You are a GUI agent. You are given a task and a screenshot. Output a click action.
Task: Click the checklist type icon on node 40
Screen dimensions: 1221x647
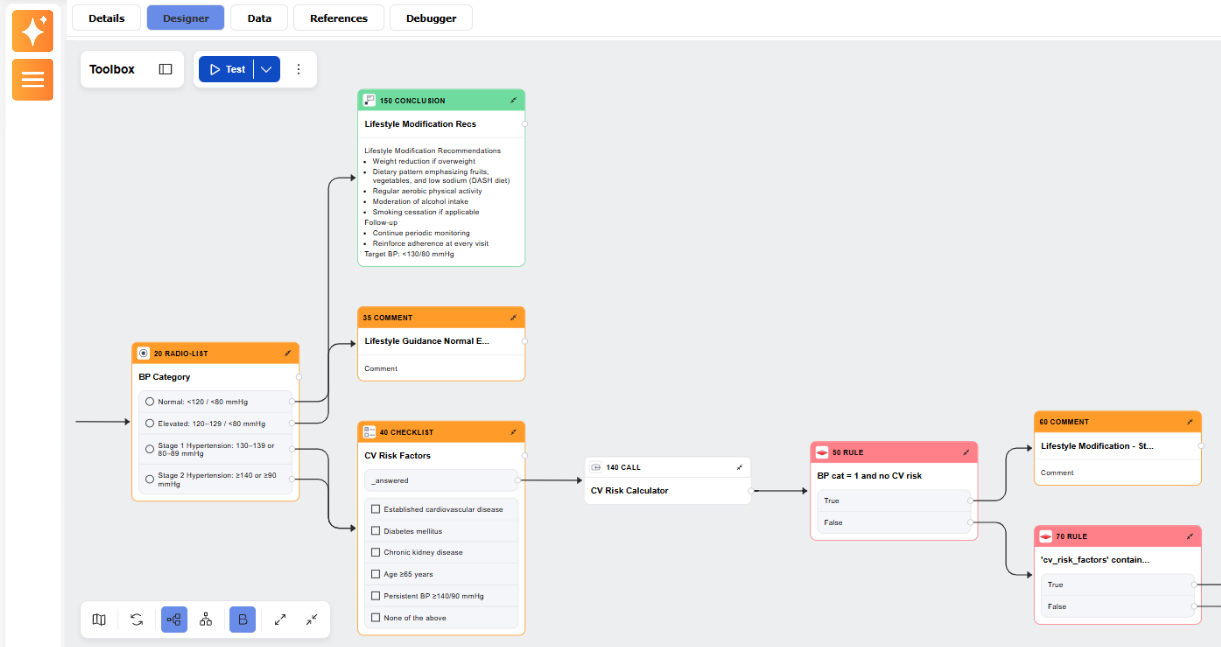(x=369, y=432)
